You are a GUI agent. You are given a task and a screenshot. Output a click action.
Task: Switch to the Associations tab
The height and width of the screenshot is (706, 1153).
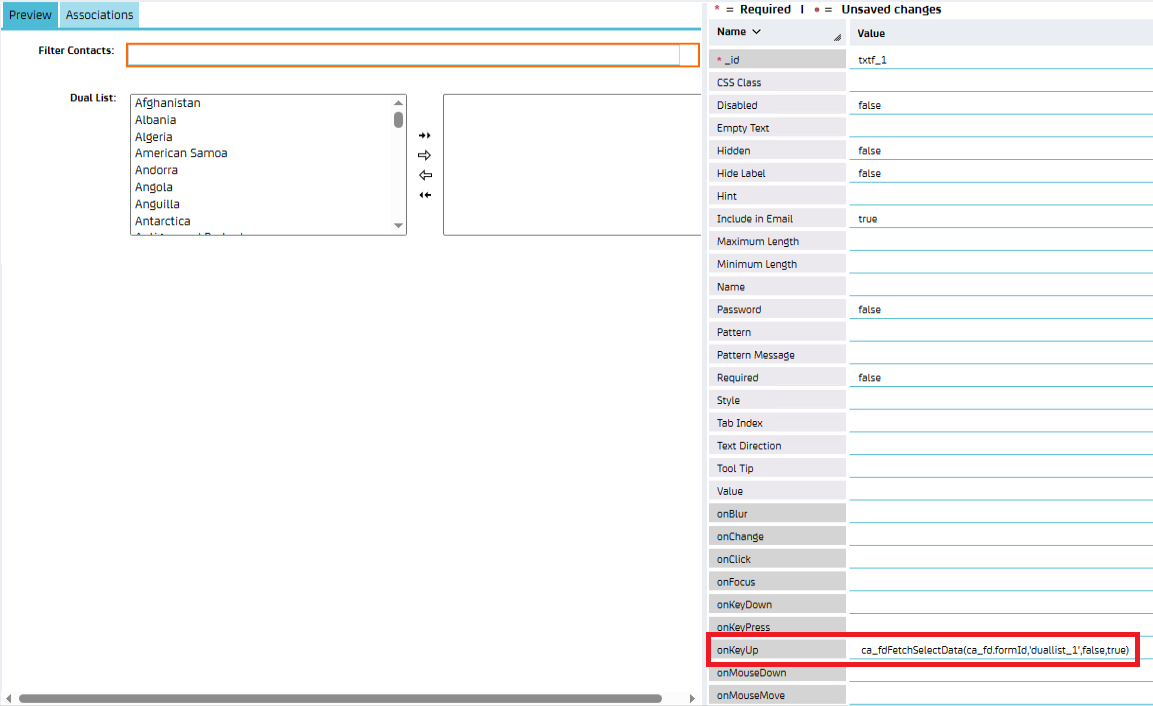pos(99,15)
